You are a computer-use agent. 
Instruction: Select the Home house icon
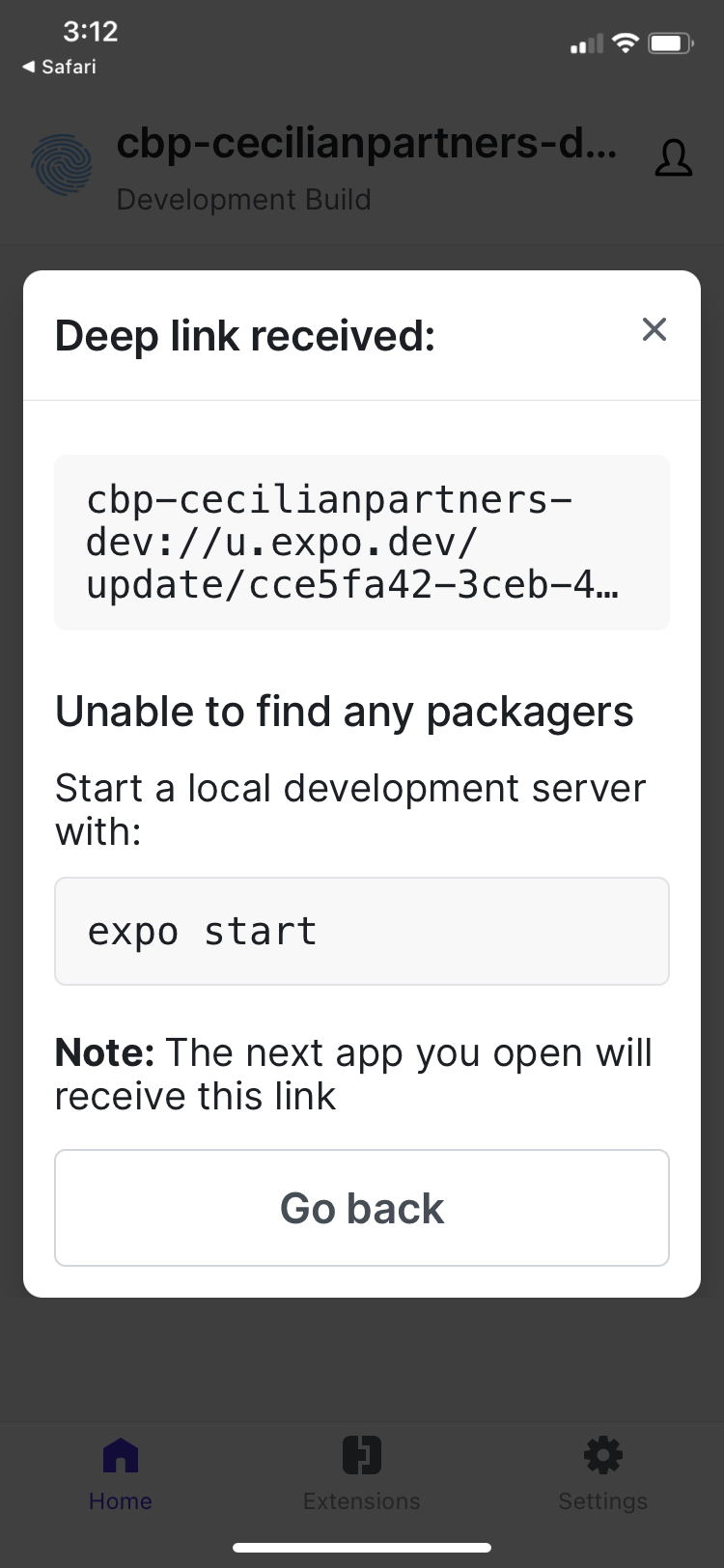(120, 1455)
